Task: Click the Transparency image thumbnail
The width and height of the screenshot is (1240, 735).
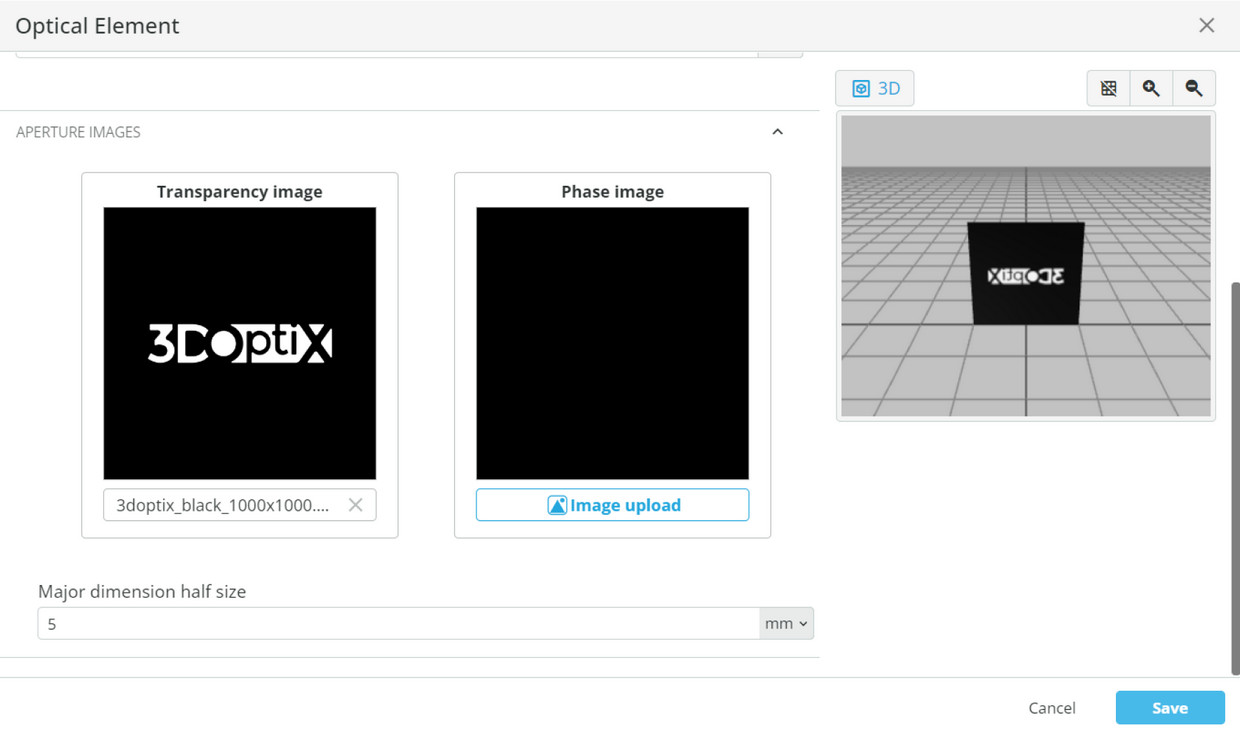Action: click(240, 343)
